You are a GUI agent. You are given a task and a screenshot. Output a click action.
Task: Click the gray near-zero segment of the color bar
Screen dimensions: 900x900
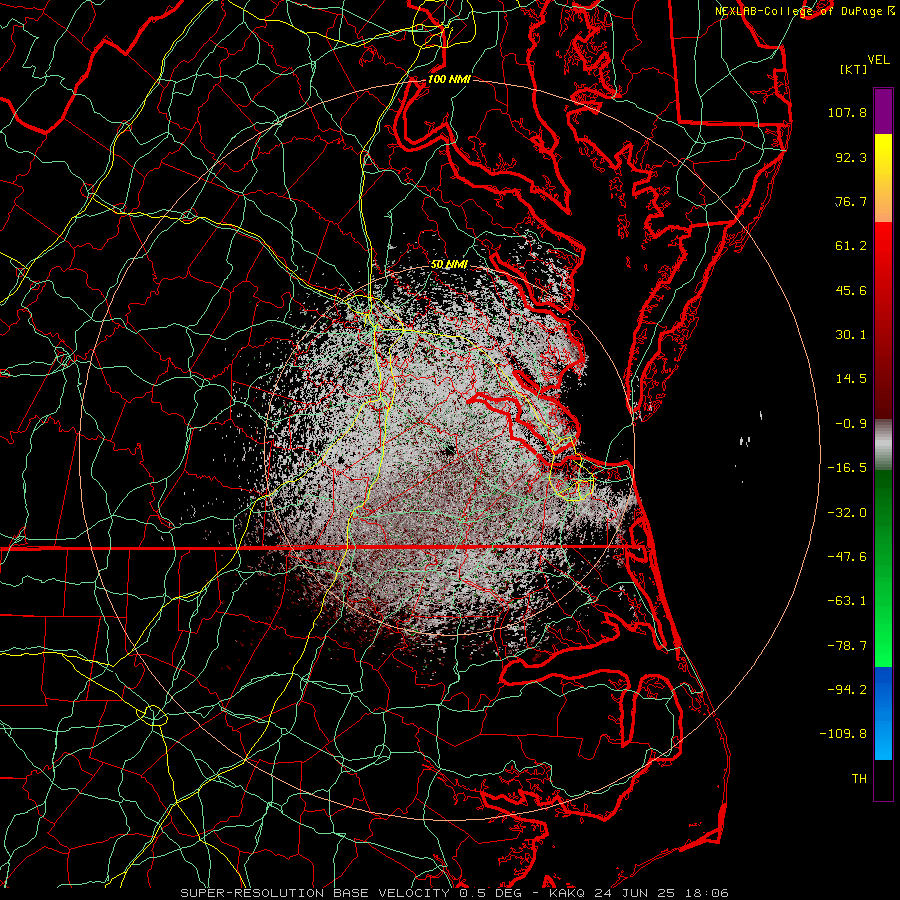883,445
